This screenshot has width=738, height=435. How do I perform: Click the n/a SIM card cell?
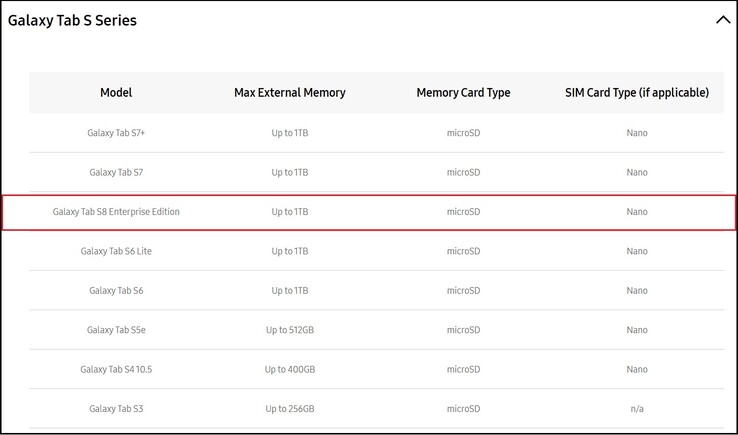(637, 409)
